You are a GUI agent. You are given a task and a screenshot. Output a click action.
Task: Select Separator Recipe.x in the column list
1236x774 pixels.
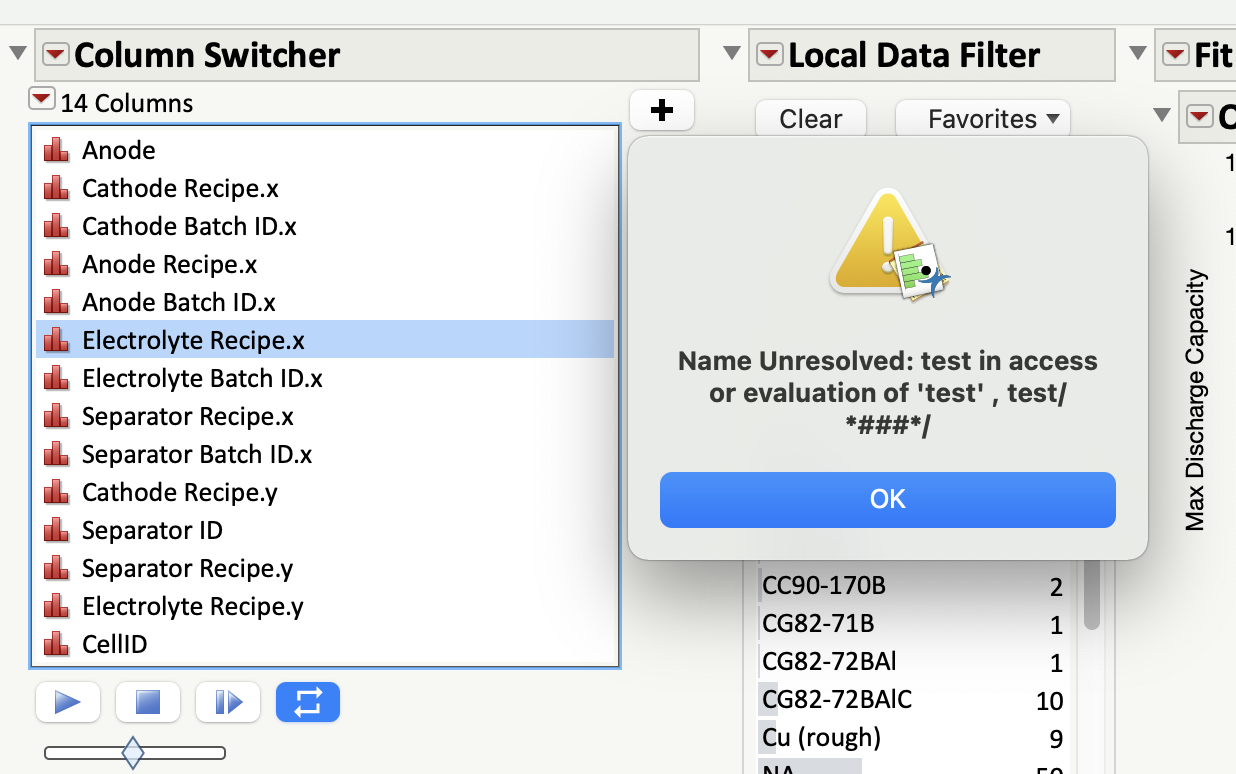point(188,417)
